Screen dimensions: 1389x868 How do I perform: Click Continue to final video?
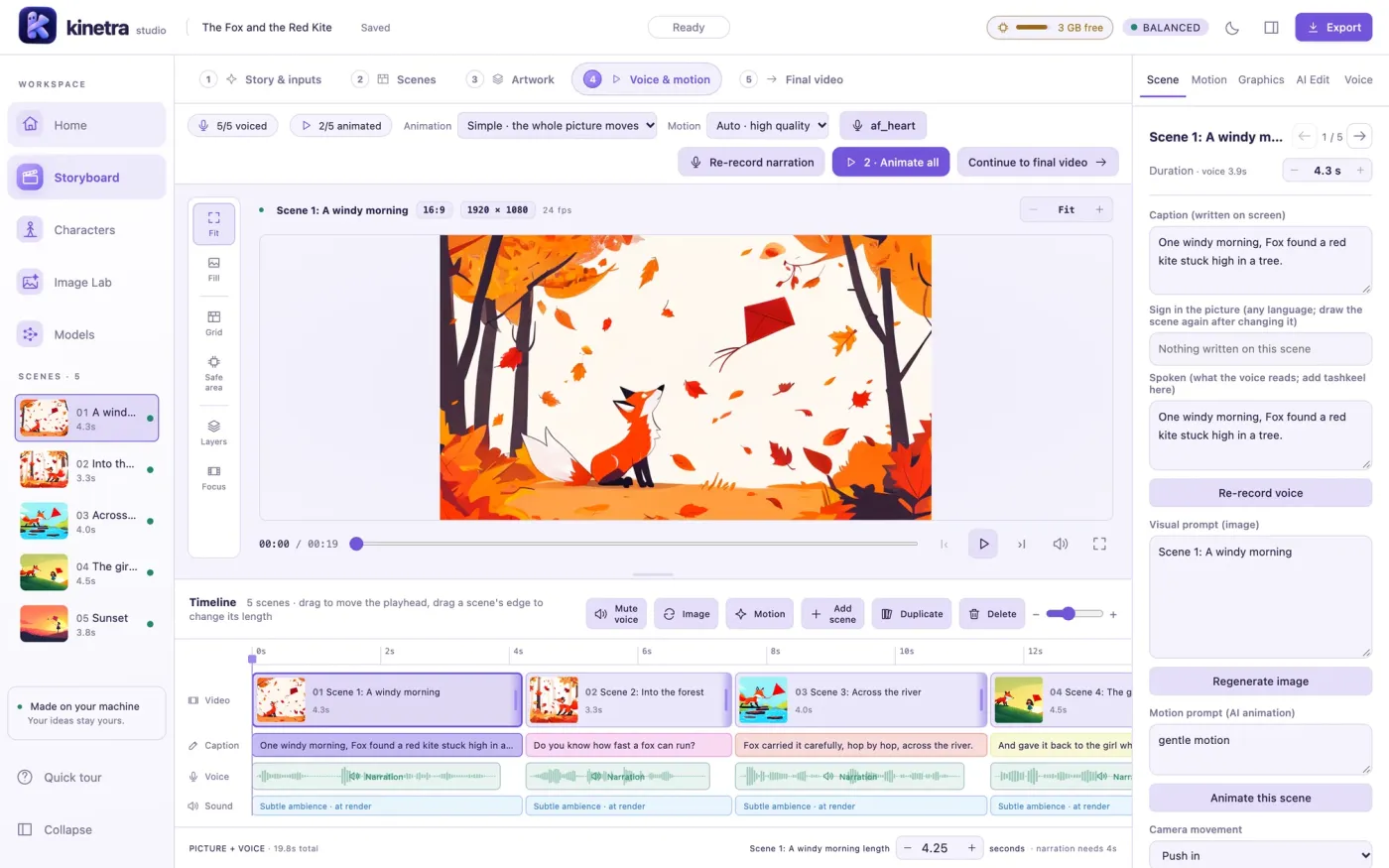point(1038,162)
